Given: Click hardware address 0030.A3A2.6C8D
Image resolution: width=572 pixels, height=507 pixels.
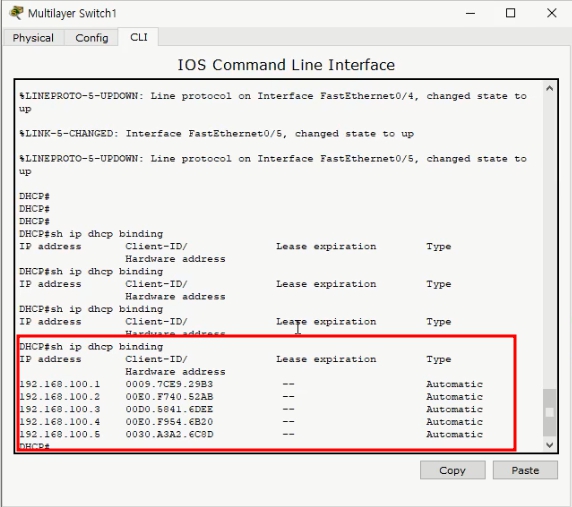Looking at the screenshot, I should (169, 434).
